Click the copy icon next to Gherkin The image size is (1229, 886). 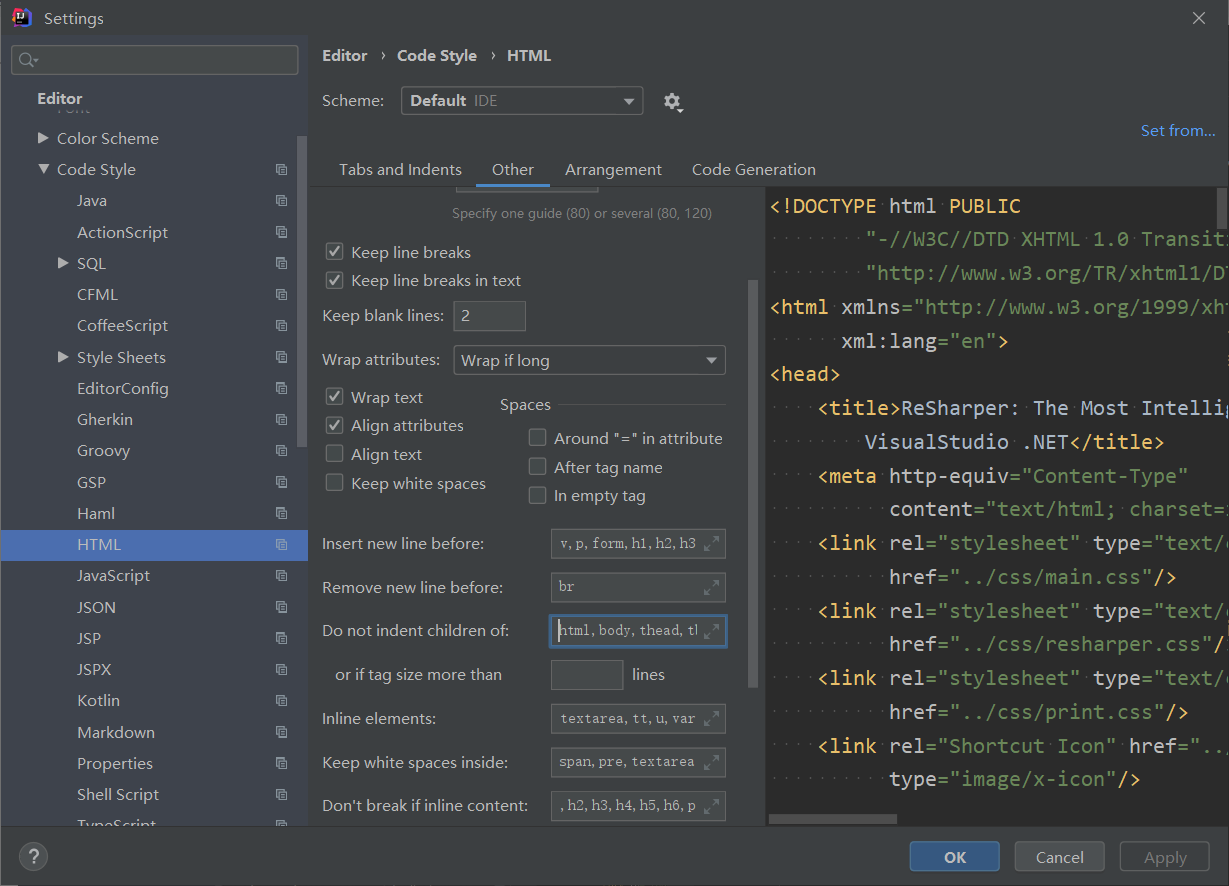point(281,420)
